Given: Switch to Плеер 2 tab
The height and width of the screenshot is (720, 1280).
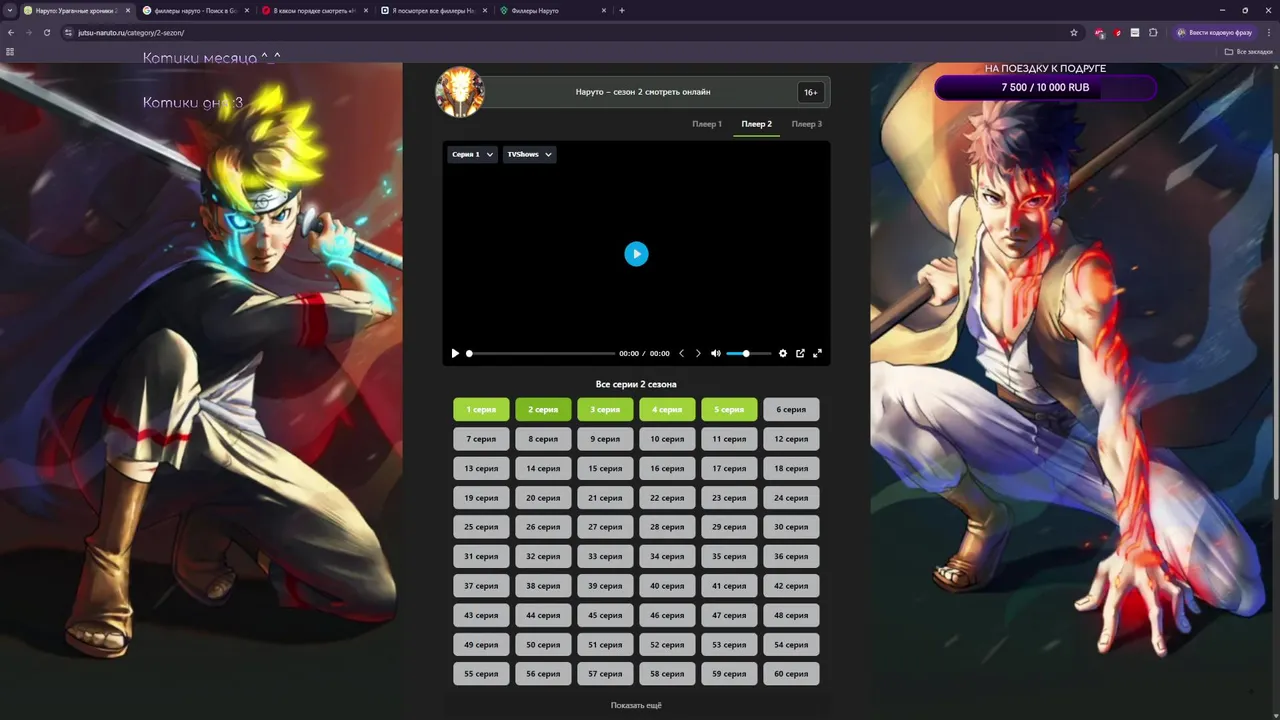Looking at the screenshot, I should 756,124.
